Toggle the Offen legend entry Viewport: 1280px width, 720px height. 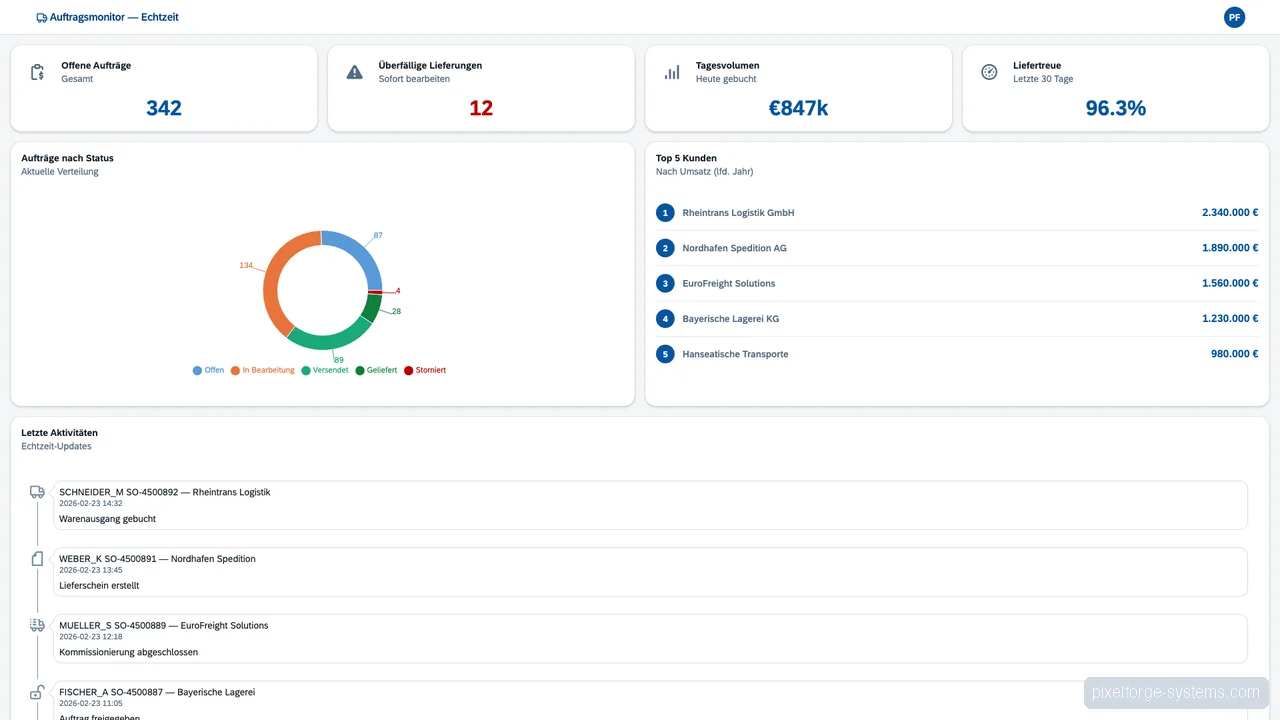point(208,370)
